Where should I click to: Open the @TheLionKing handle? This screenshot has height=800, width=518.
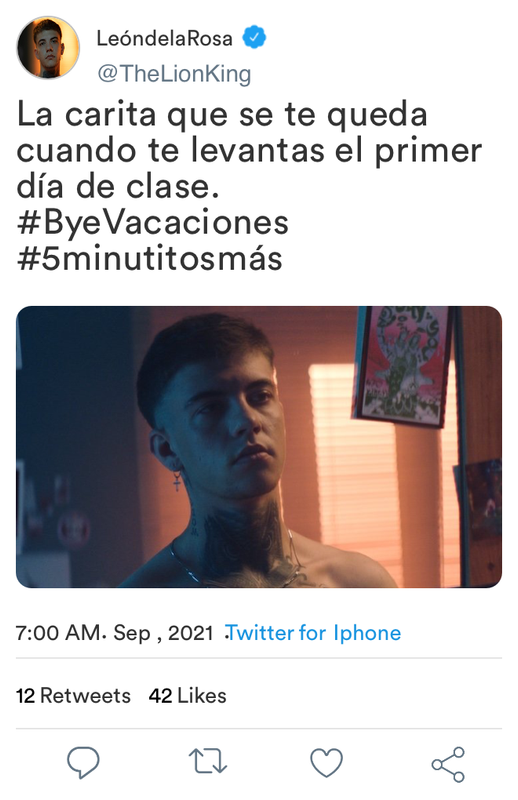point(174,73)
